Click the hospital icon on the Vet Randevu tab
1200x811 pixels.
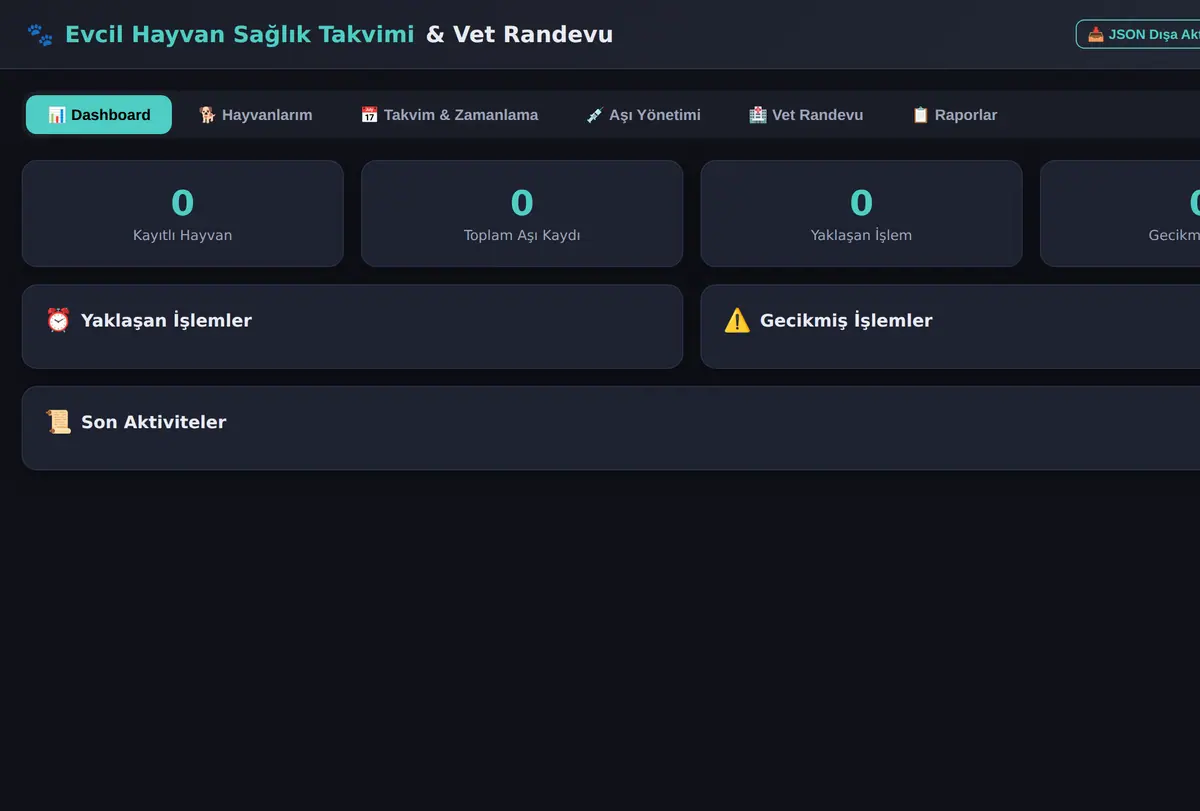tap(758, 115)
